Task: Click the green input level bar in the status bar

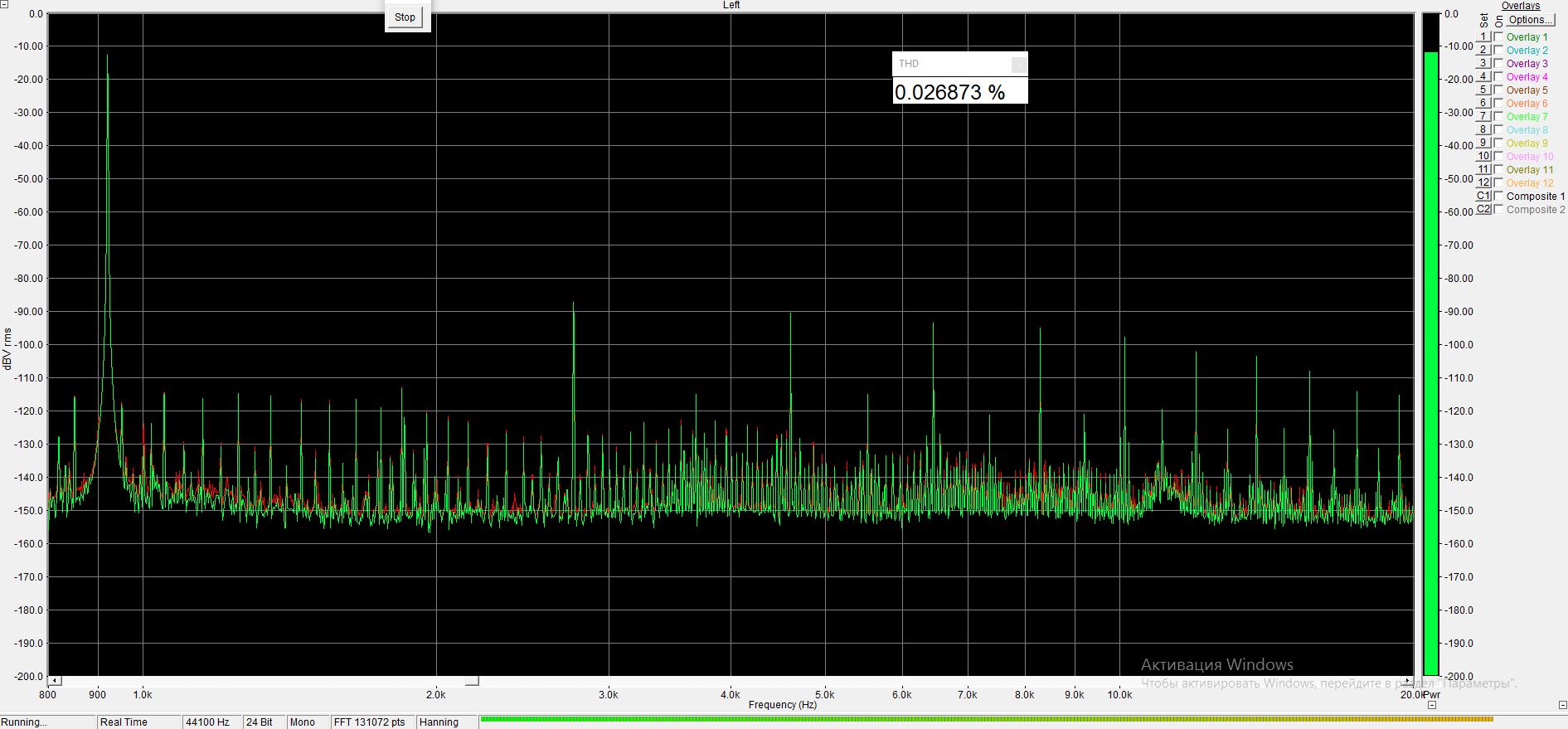Action: (x=987, y=719)
